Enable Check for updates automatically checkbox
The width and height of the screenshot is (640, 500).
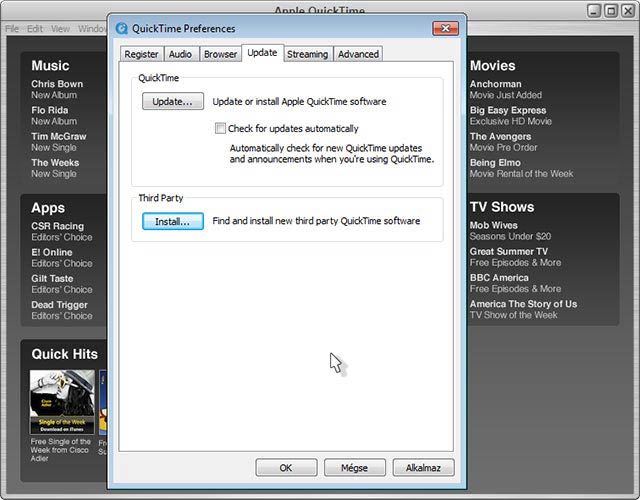coord(220,129)
